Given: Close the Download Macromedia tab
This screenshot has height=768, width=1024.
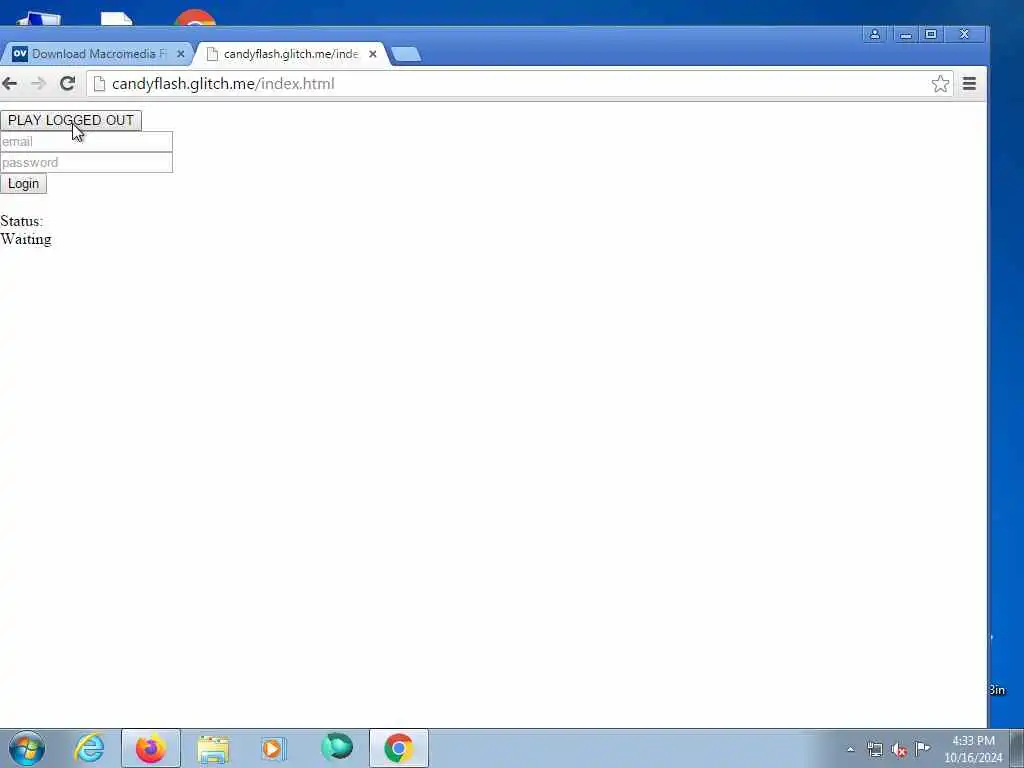Looking at the screenshot, I should [181, 54].
